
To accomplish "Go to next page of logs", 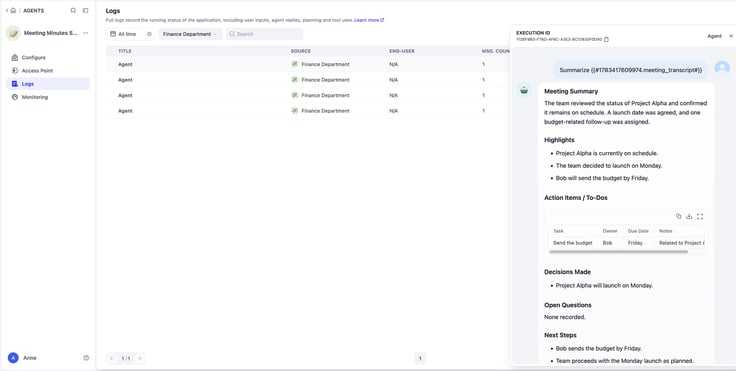I will point(139,358).
